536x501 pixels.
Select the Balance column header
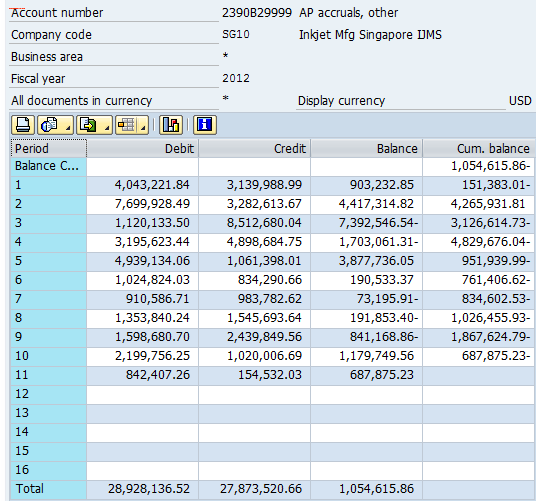click(367, 149)
